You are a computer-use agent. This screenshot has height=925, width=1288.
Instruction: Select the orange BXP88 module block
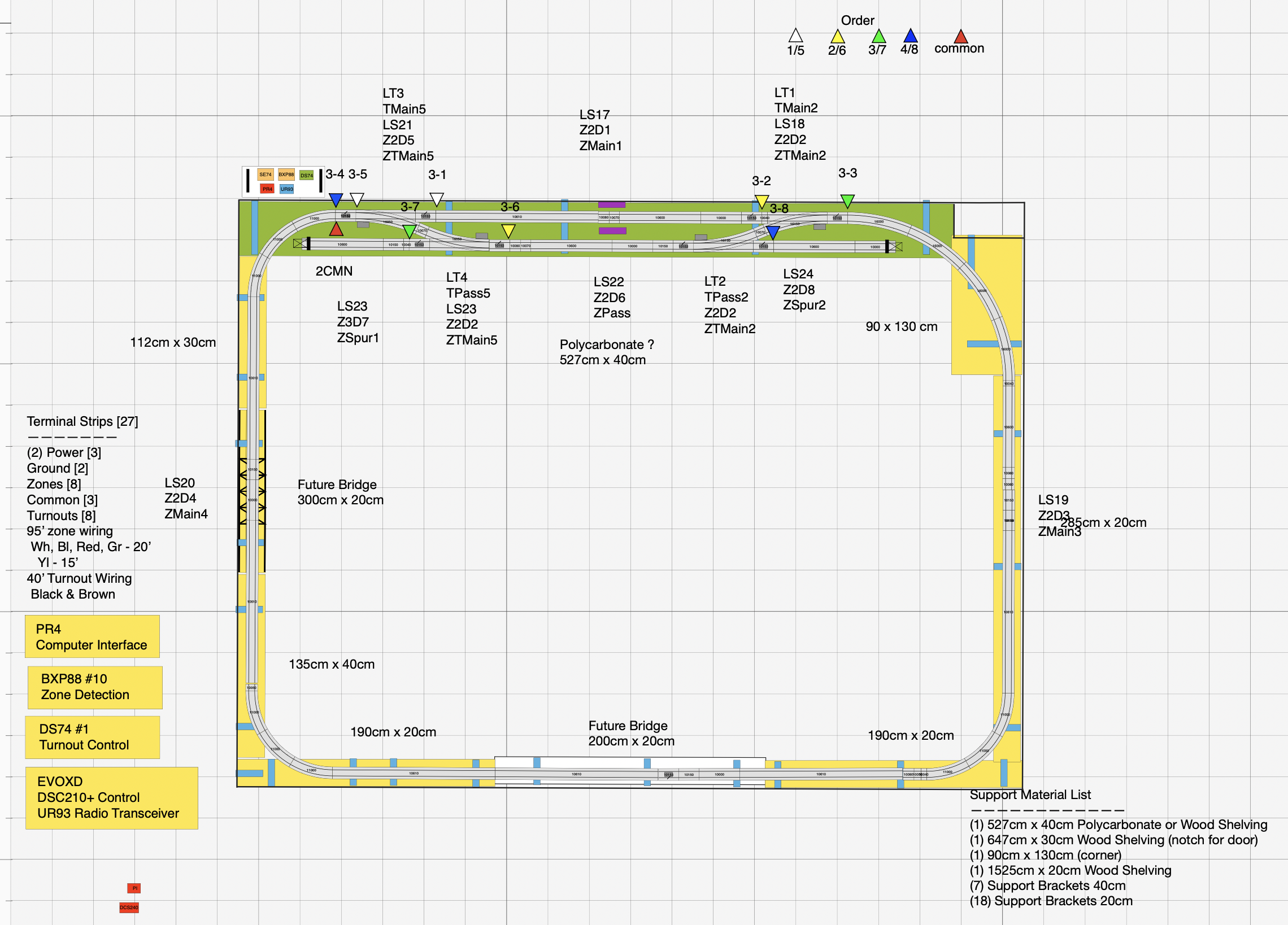tap(286, 175)
